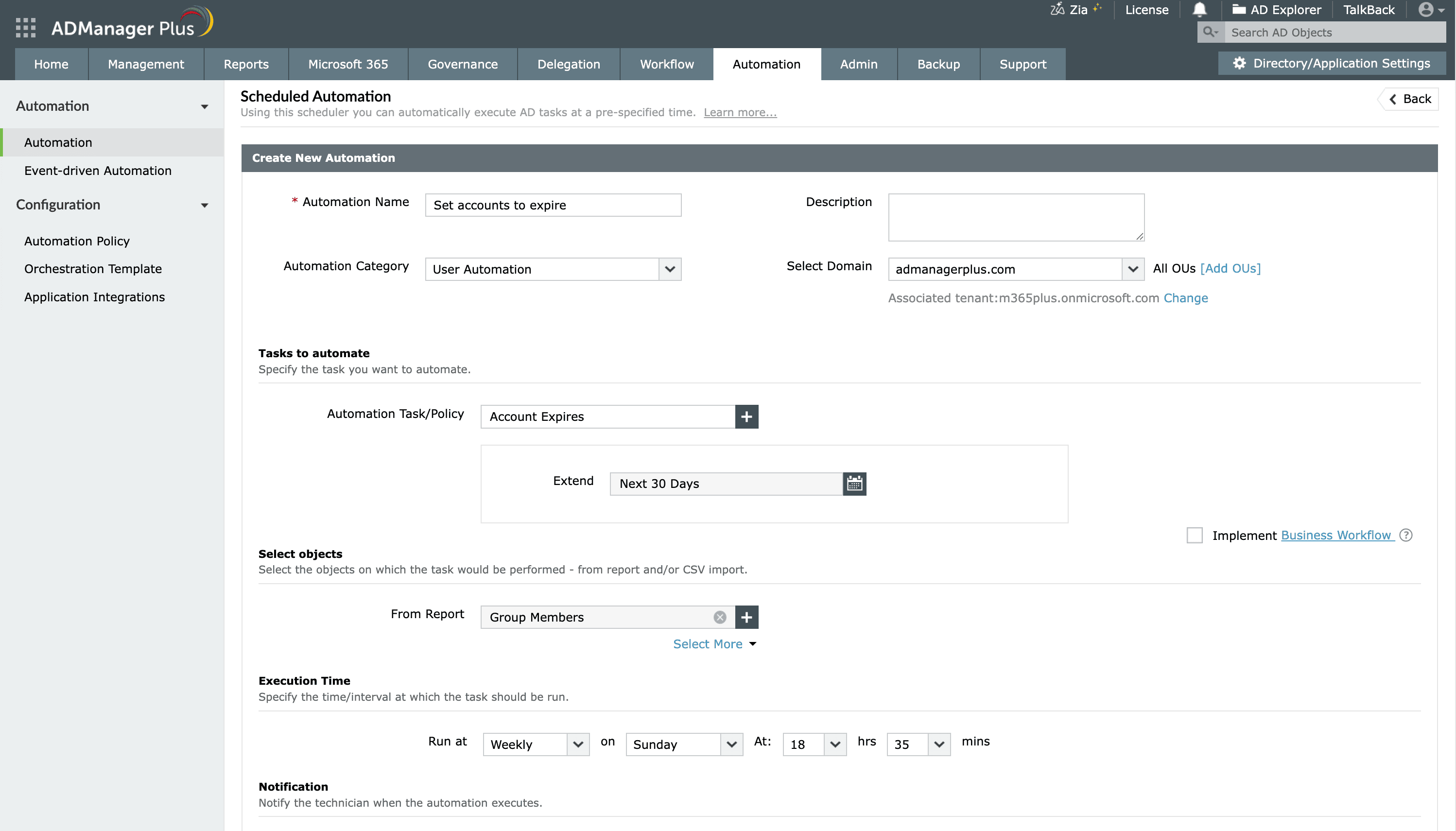1456x831 pixels.
Task: Open the notifications bell
Action: (1199, 10)
